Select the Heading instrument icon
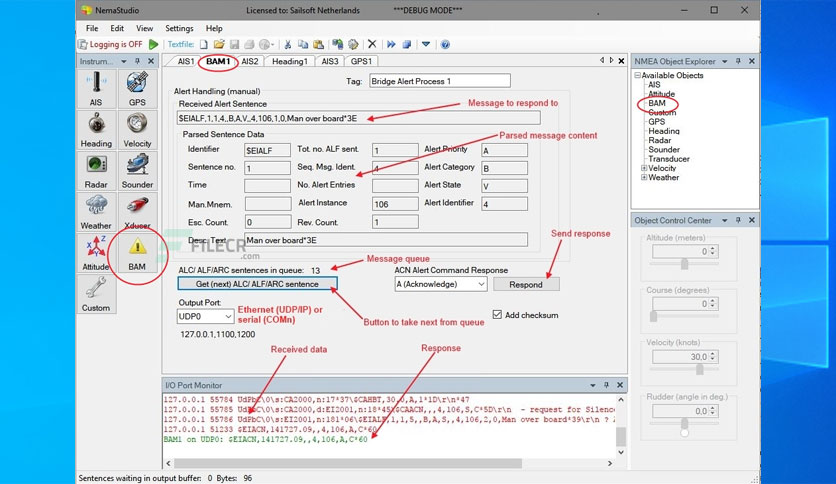The height and width of the screenshot is (484, 836). (x=96, y=130)
